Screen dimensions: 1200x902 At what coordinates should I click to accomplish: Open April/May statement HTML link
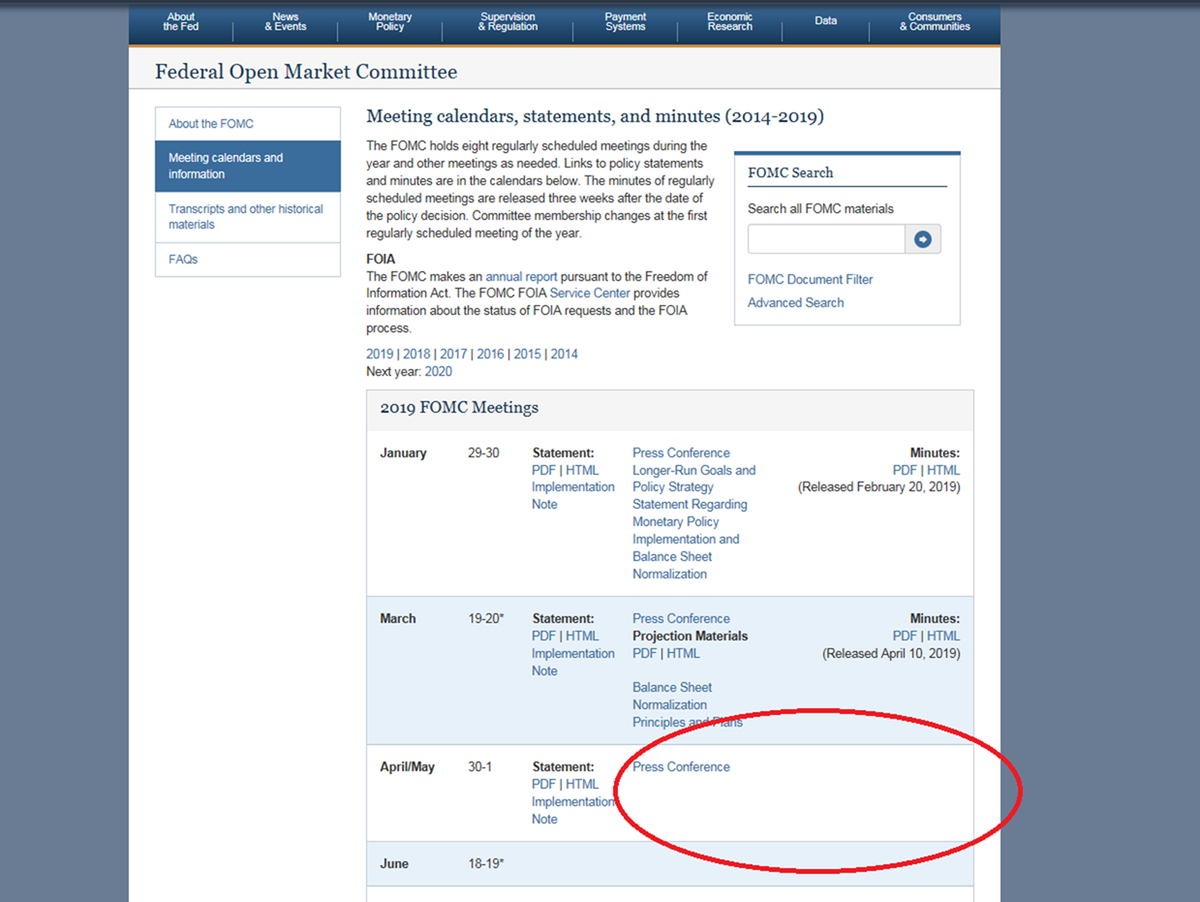tap(582, 784)
